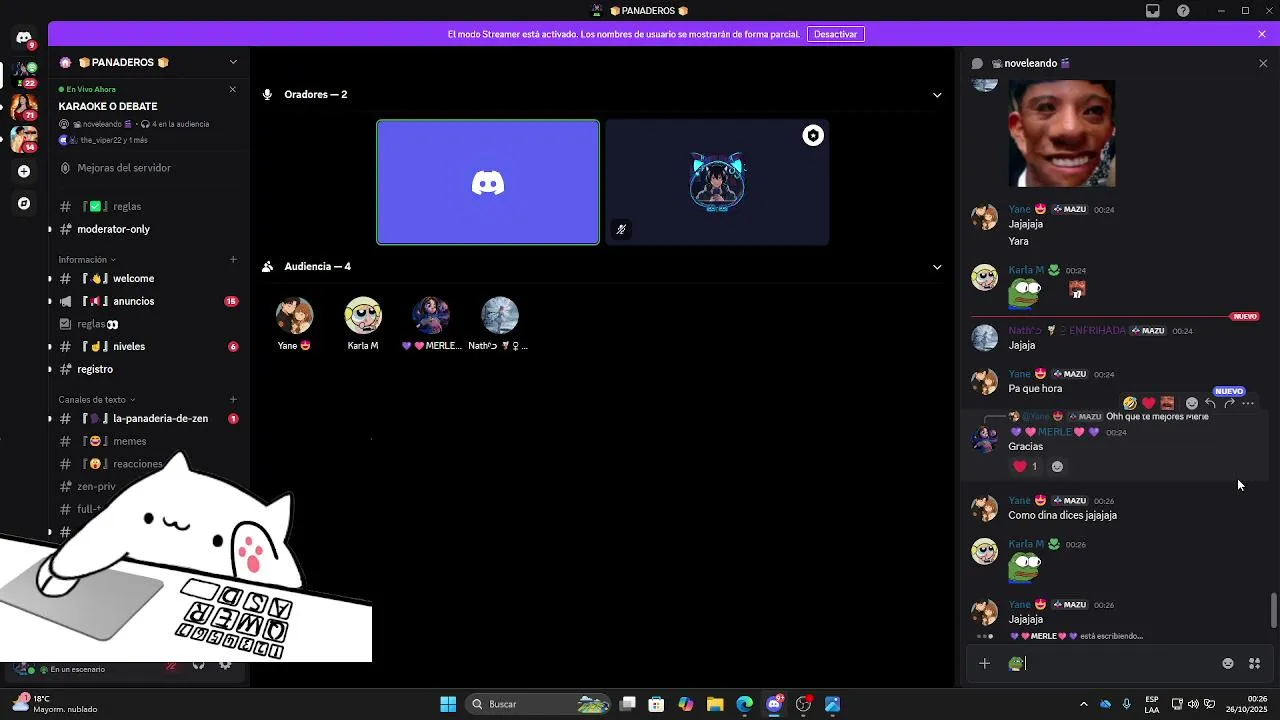Screen dimensions: 1280x720
Task: Click Karla M's avatar in the audience
Action: coord(363,316)
